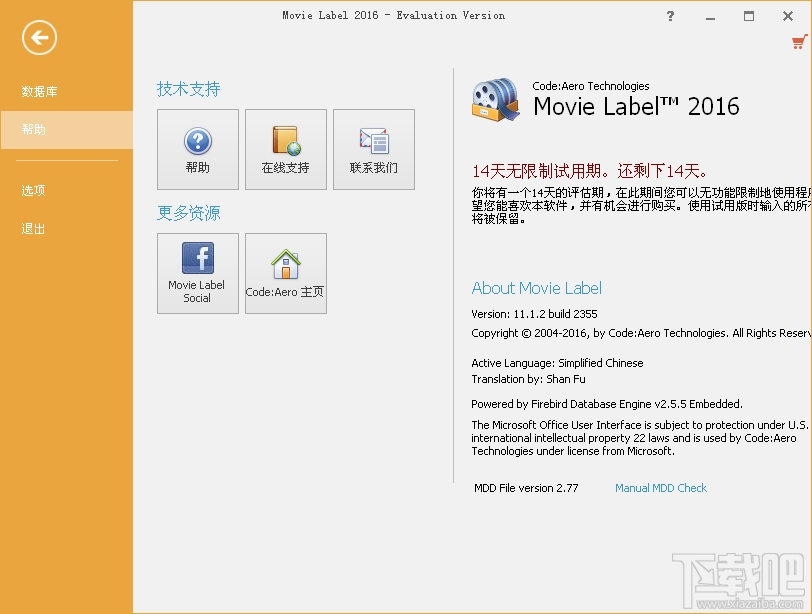Switch to the 数据库 section

(x=40, y=91)
